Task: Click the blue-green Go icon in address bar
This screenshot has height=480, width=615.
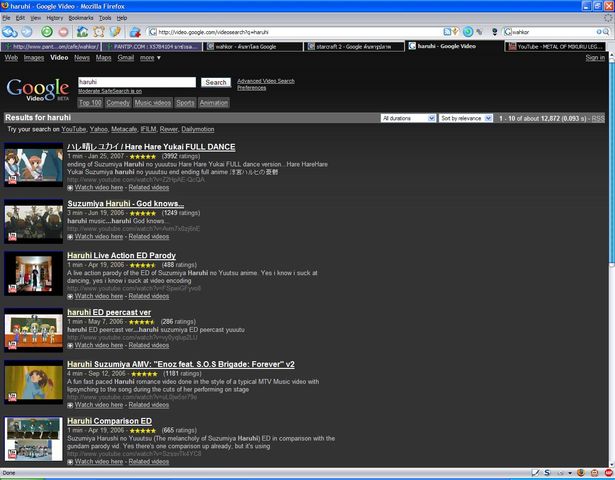Action: (x=468, y=32)
